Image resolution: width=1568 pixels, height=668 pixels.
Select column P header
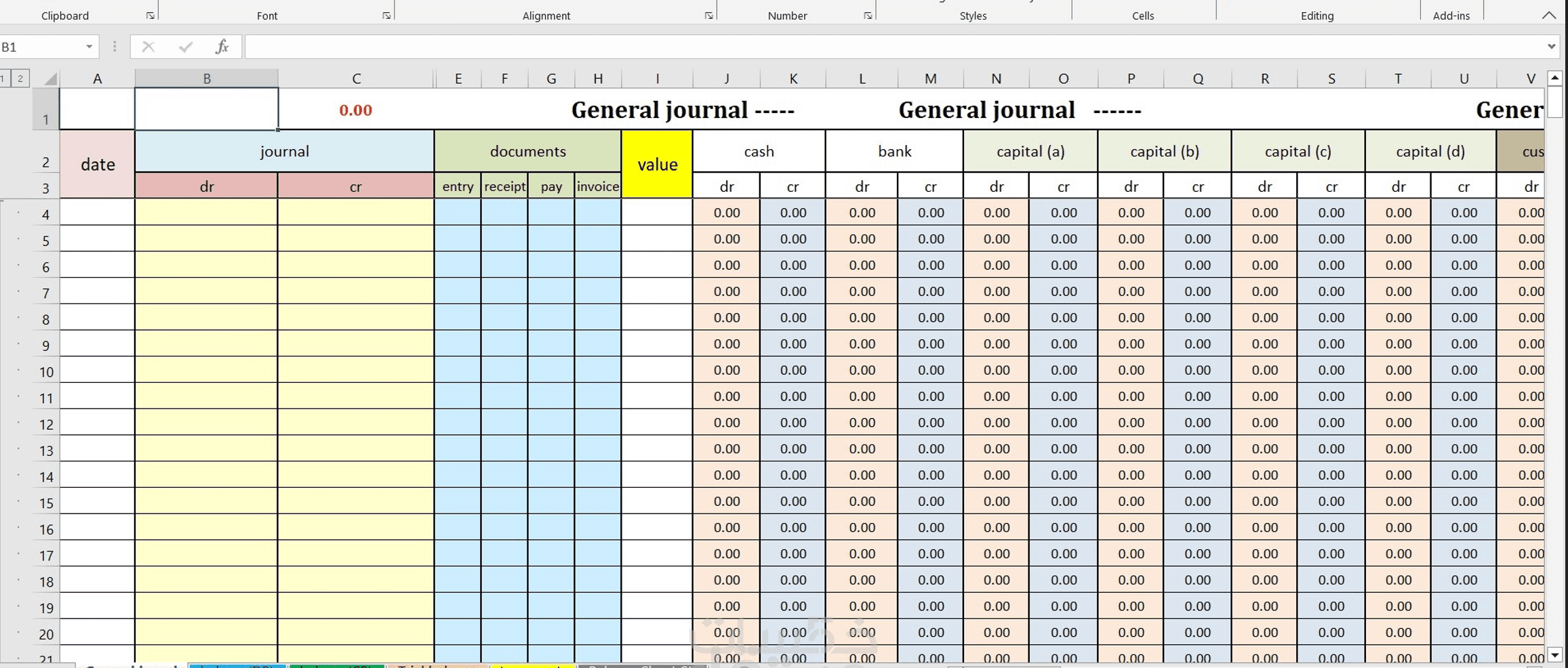click(x=1131, y=79)
